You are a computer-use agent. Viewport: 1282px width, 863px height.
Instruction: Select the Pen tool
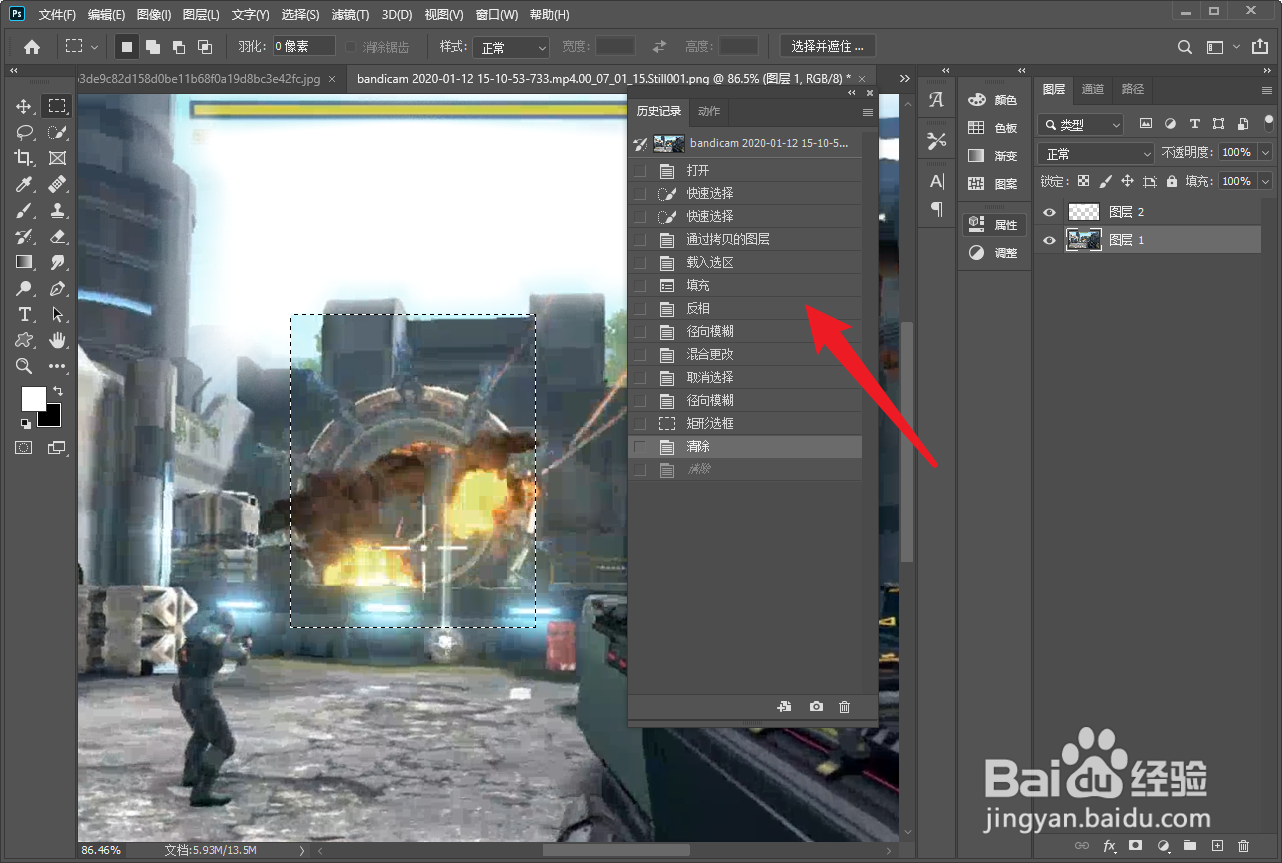(x=58, y=288)
